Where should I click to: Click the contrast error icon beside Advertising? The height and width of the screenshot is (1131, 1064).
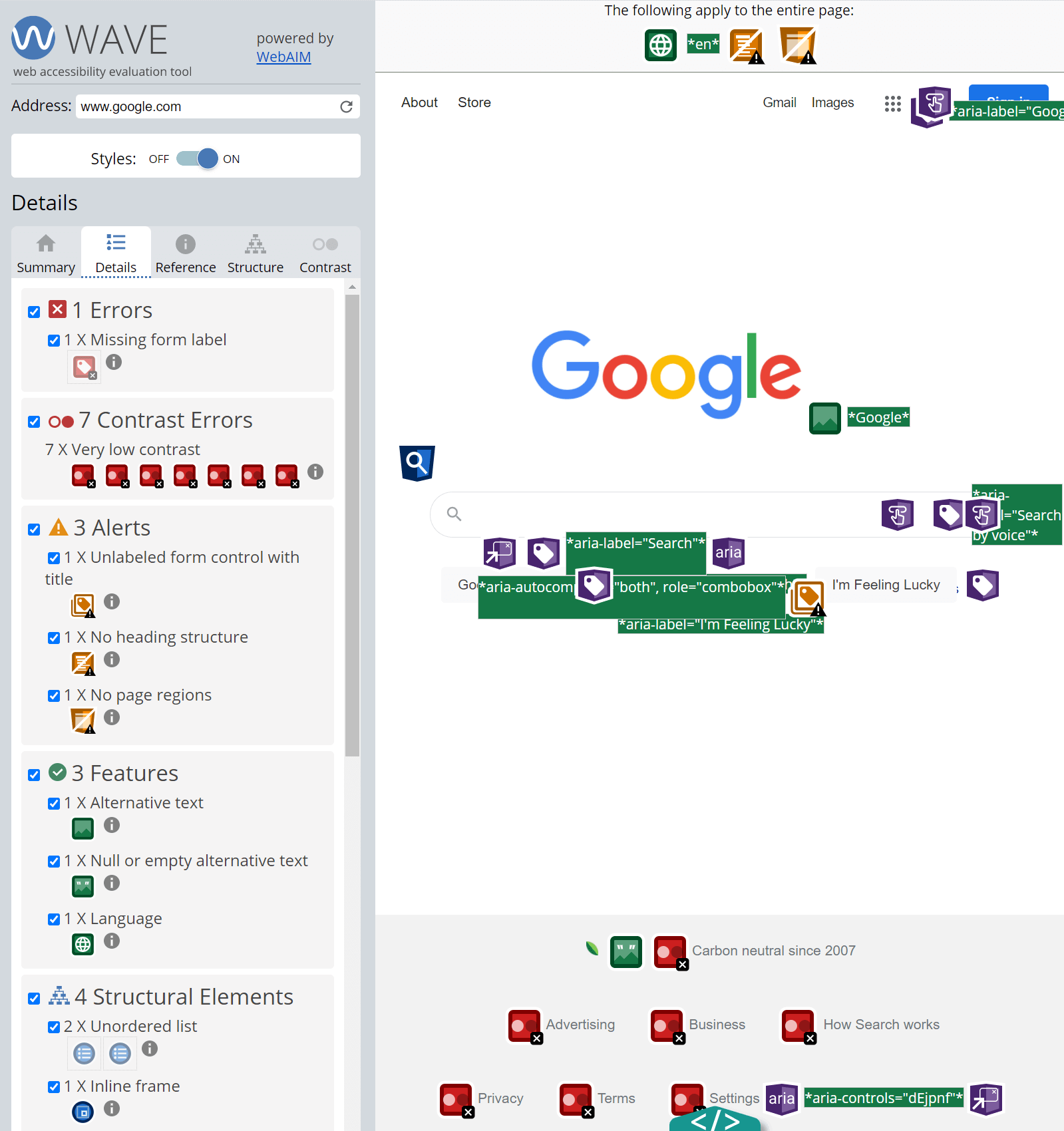pos(524,1027)
